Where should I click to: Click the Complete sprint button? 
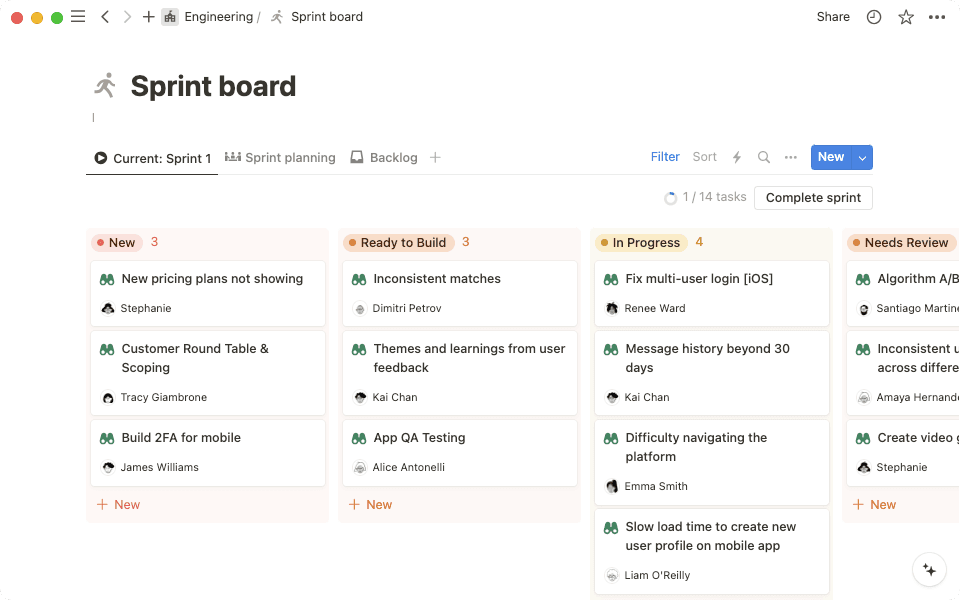[813, 198]
